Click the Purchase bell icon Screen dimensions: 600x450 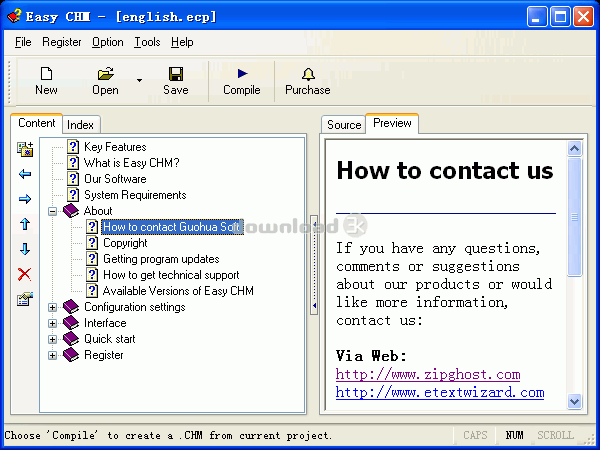click(x=308, y=74)
